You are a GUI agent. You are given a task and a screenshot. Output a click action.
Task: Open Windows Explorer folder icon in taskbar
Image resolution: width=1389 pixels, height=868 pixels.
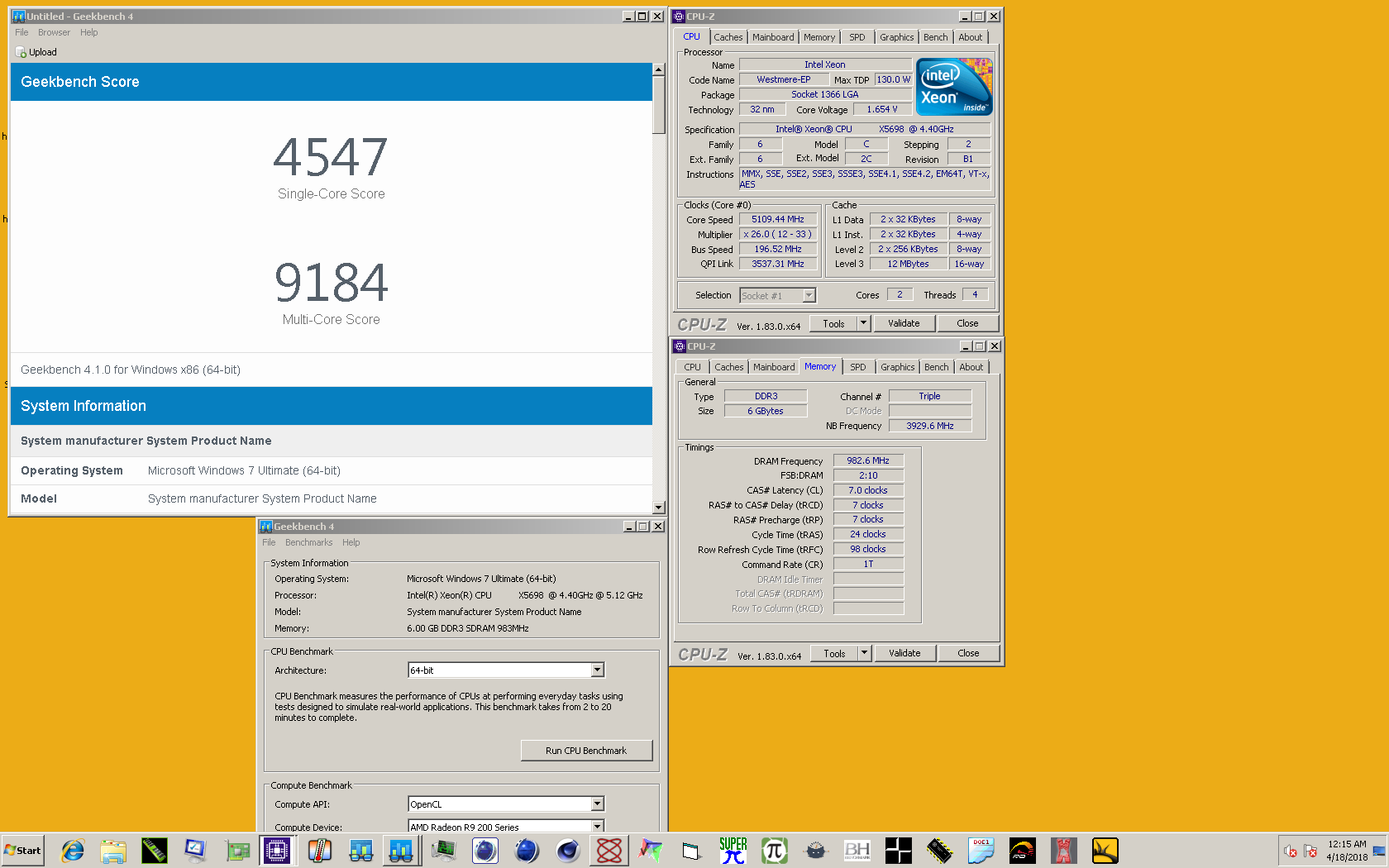tap(113, 851)
